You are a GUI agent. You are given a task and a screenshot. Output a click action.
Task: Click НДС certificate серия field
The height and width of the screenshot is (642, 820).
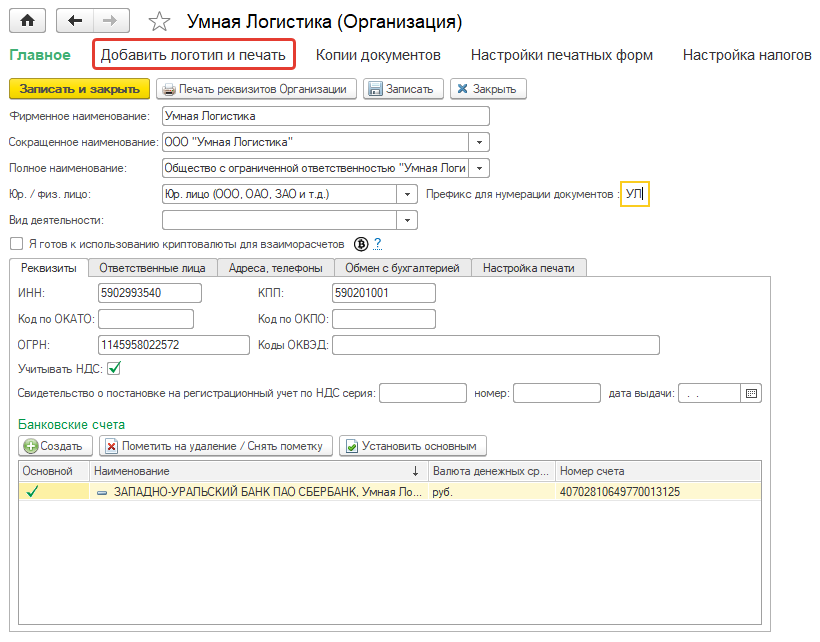(423, 393)
